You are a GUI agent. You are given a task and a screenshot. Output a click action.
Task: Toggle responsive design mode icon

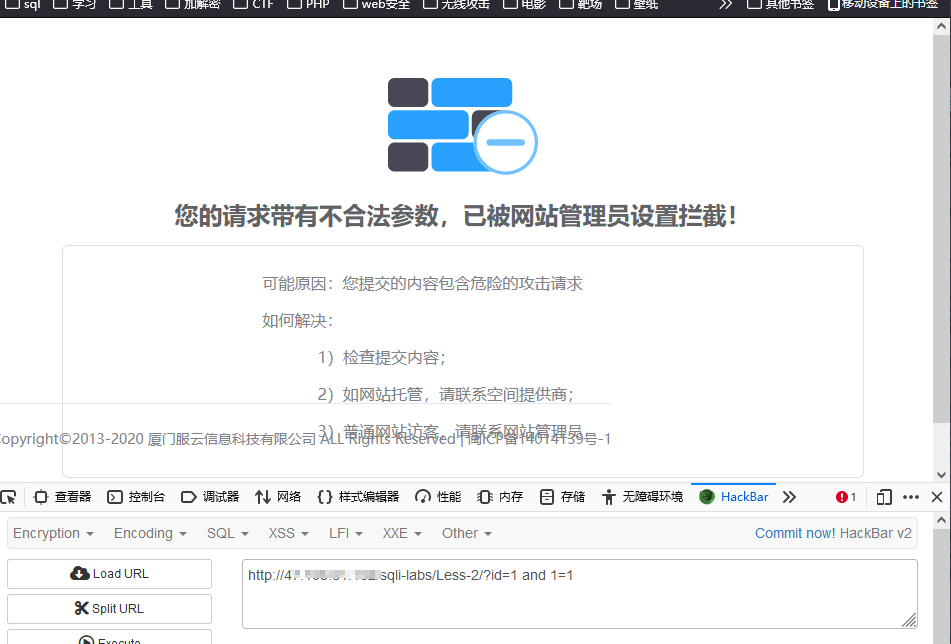click(884, 497)
